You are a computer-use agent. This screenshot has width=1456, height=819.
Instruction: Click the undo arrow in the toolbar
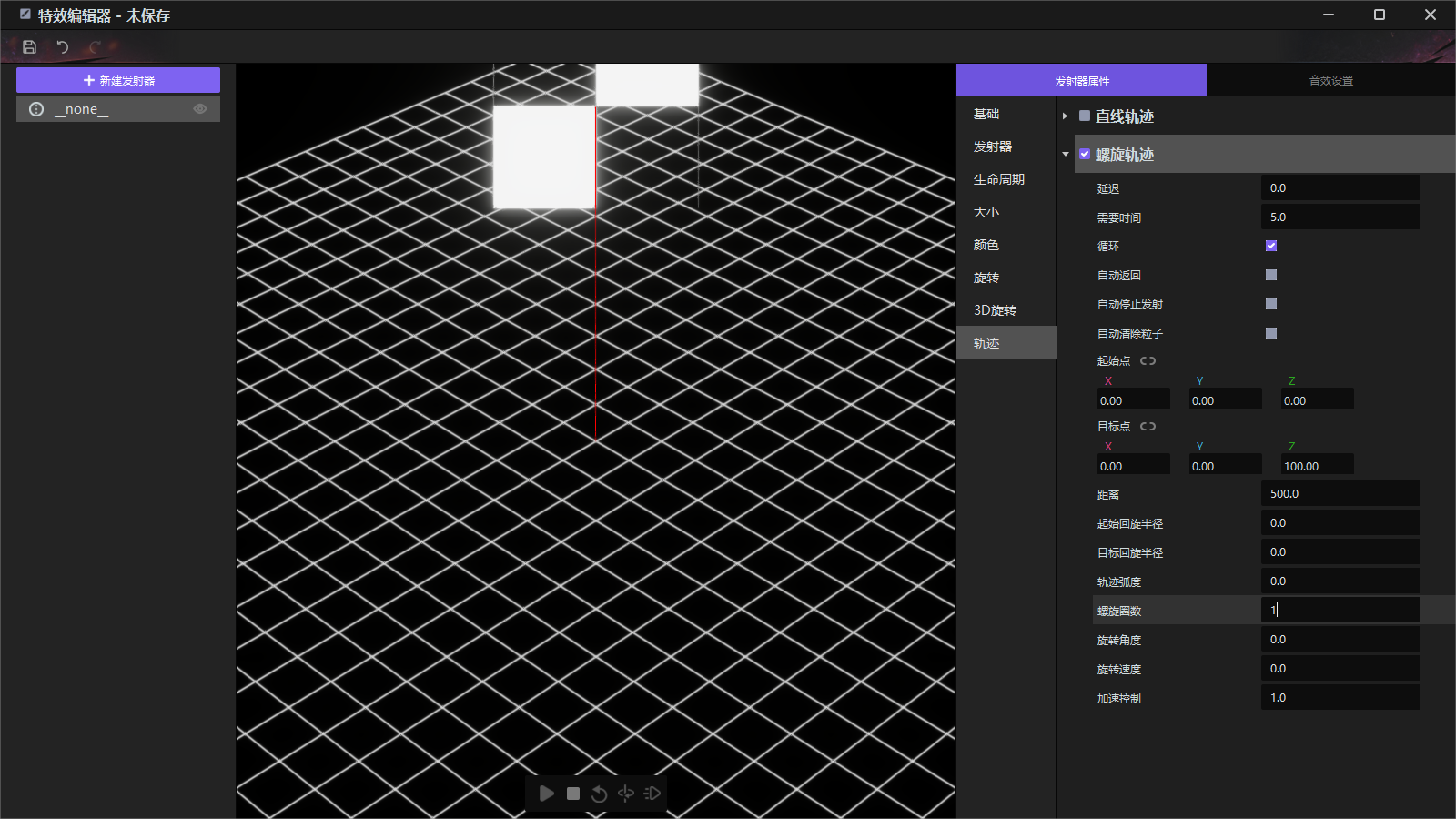coord(62,47)
